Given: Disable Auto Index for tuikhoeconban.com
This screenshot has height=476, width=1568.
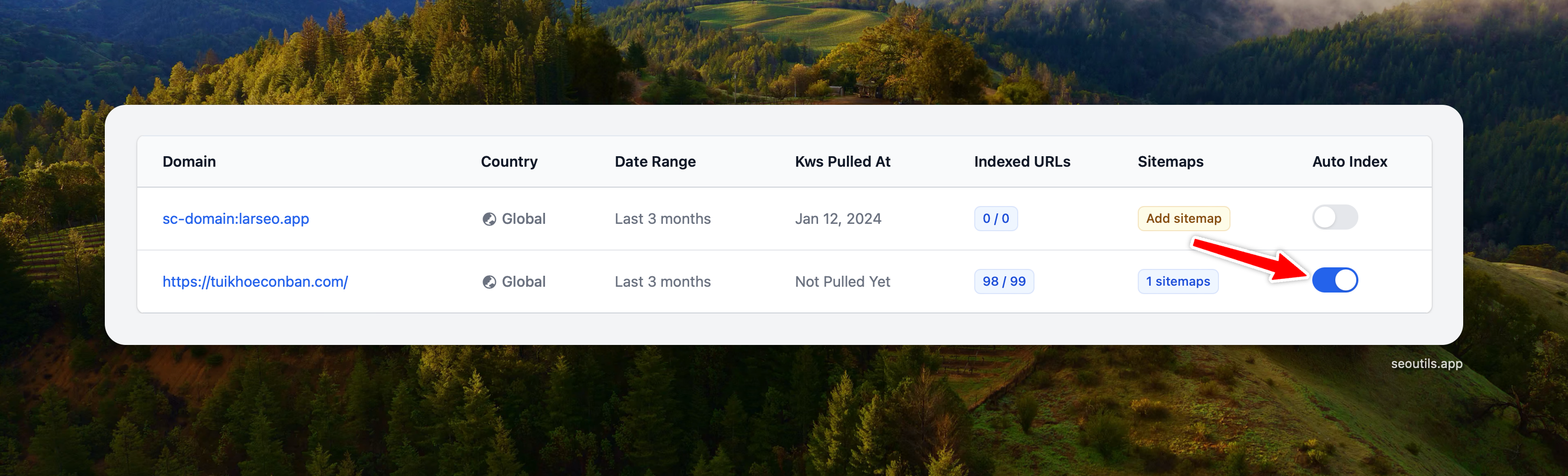Looking at the screenshot, I should pos(1334,280).
